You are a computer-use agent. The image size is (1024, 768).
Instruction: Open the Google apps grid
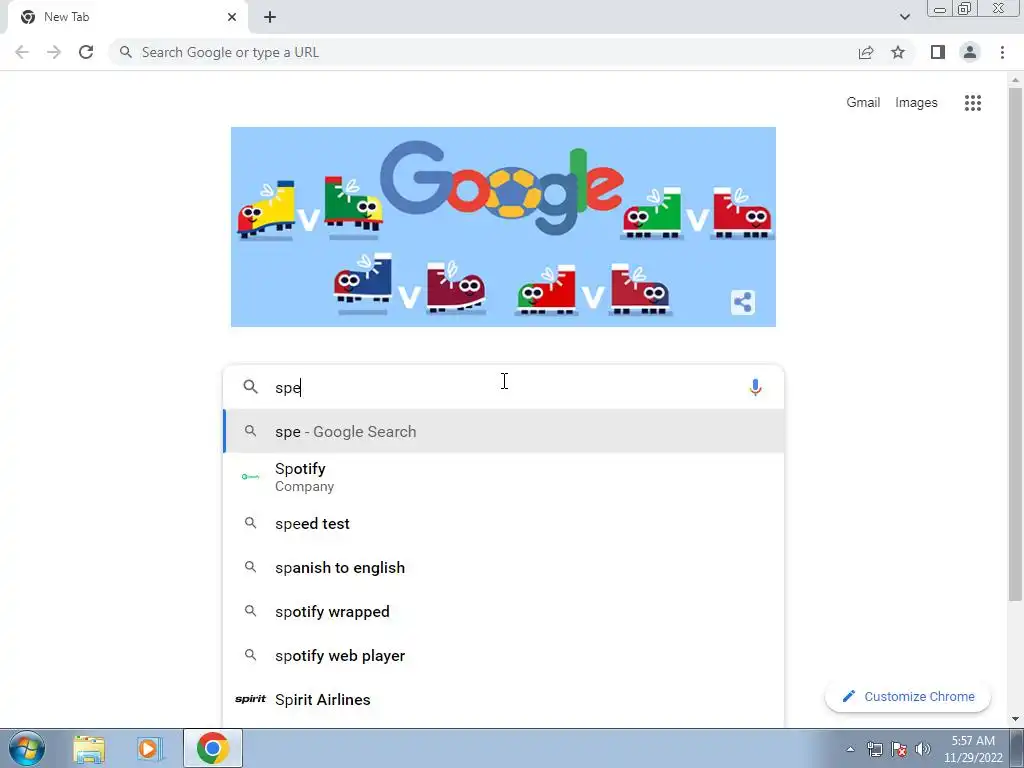(973, 103)
